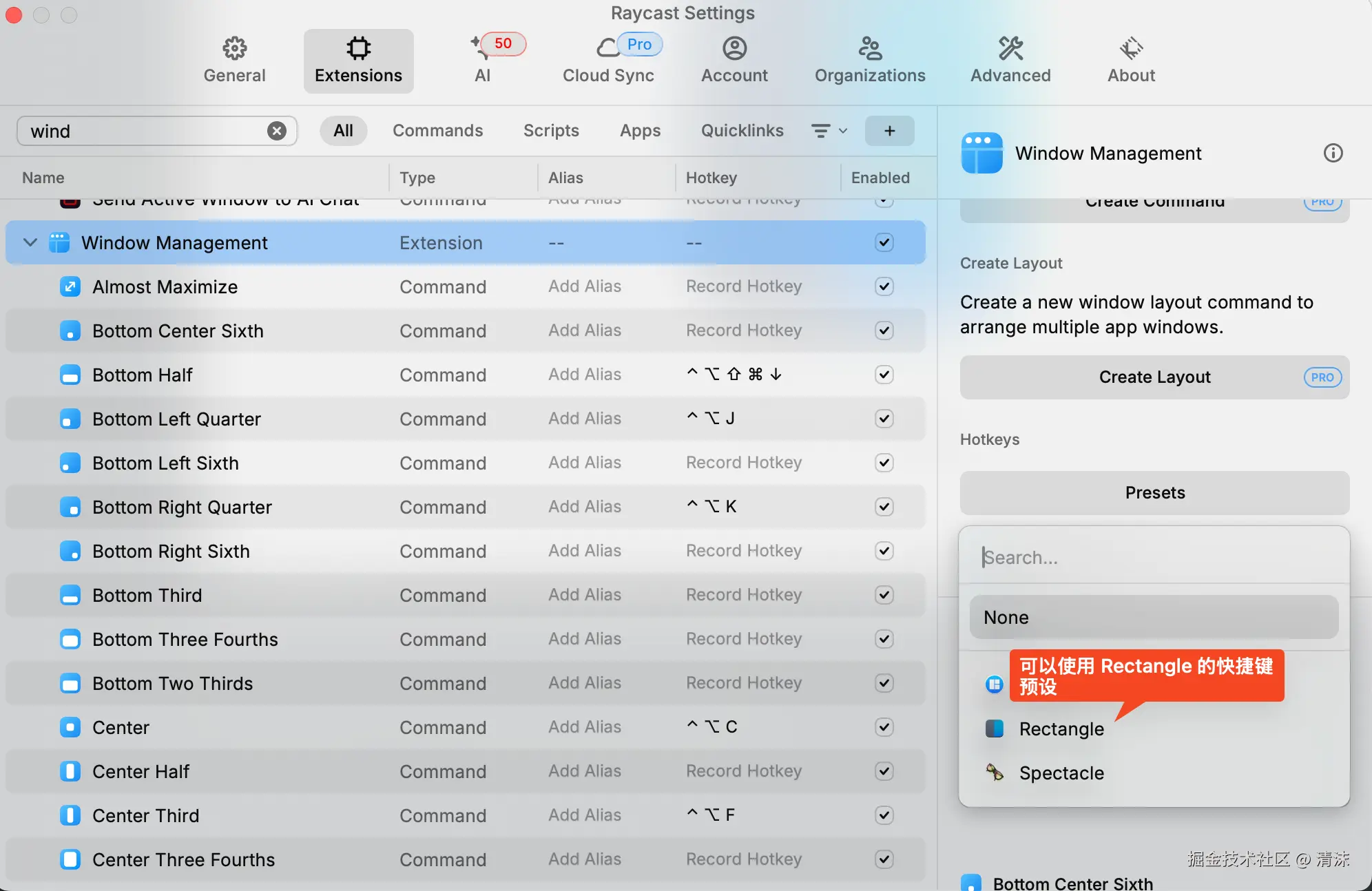Click the presets Search field
The image size is (1372, 891).
[x=1154, y=557]
